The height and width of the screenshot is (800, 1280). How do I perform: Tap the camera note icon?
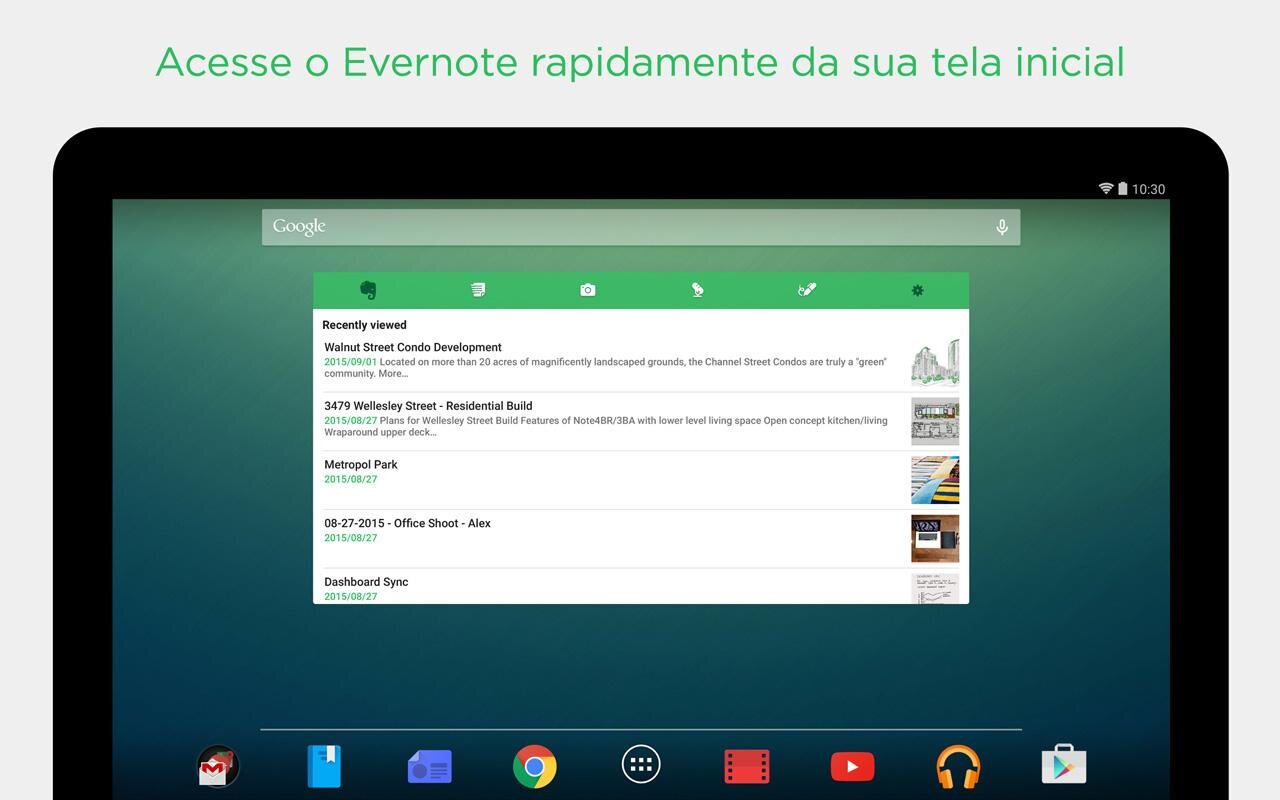(x=588, y=290)
